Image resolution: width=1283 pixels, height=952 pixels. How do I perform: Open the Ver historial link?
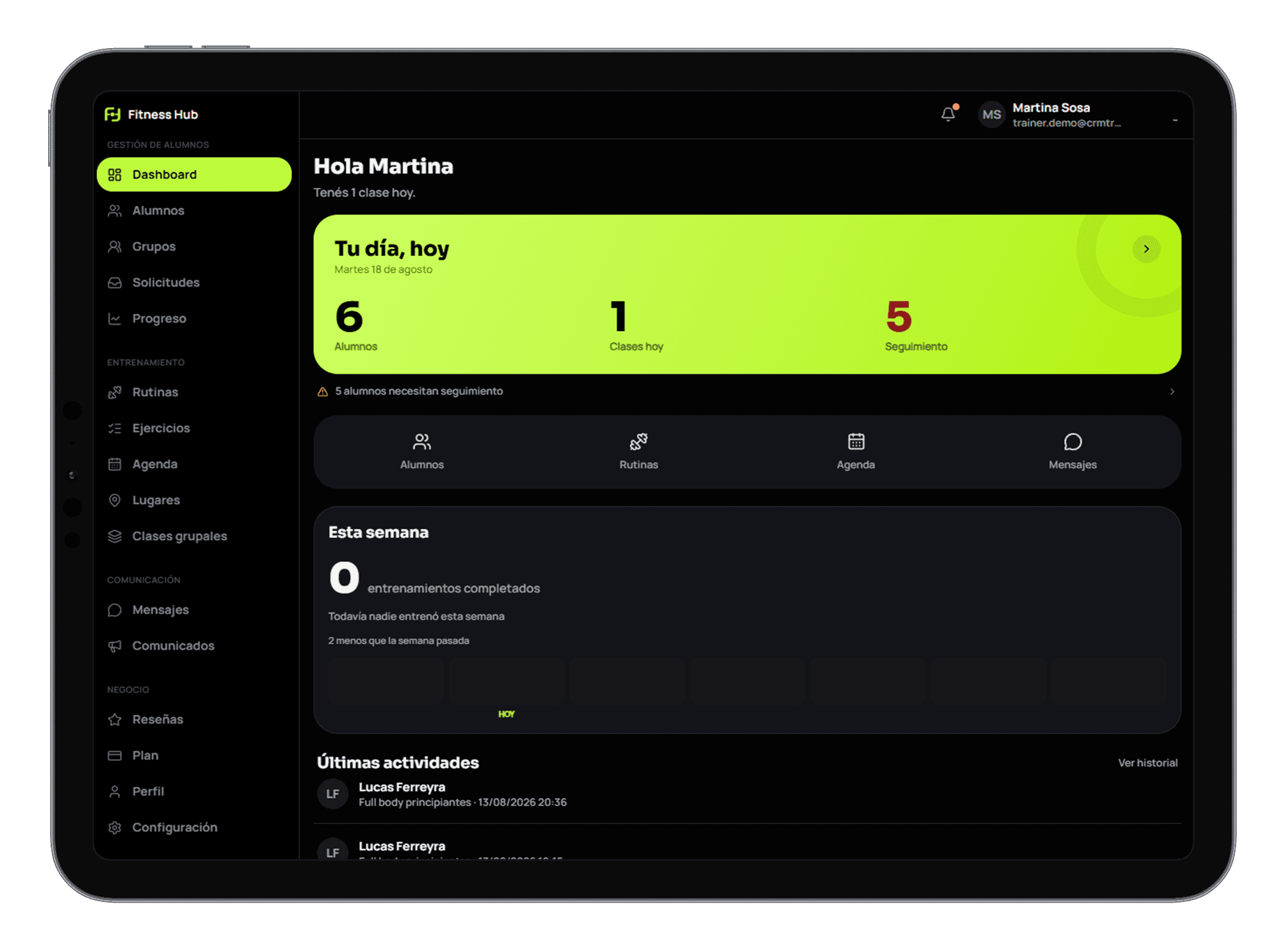[x=1148, y=763]
